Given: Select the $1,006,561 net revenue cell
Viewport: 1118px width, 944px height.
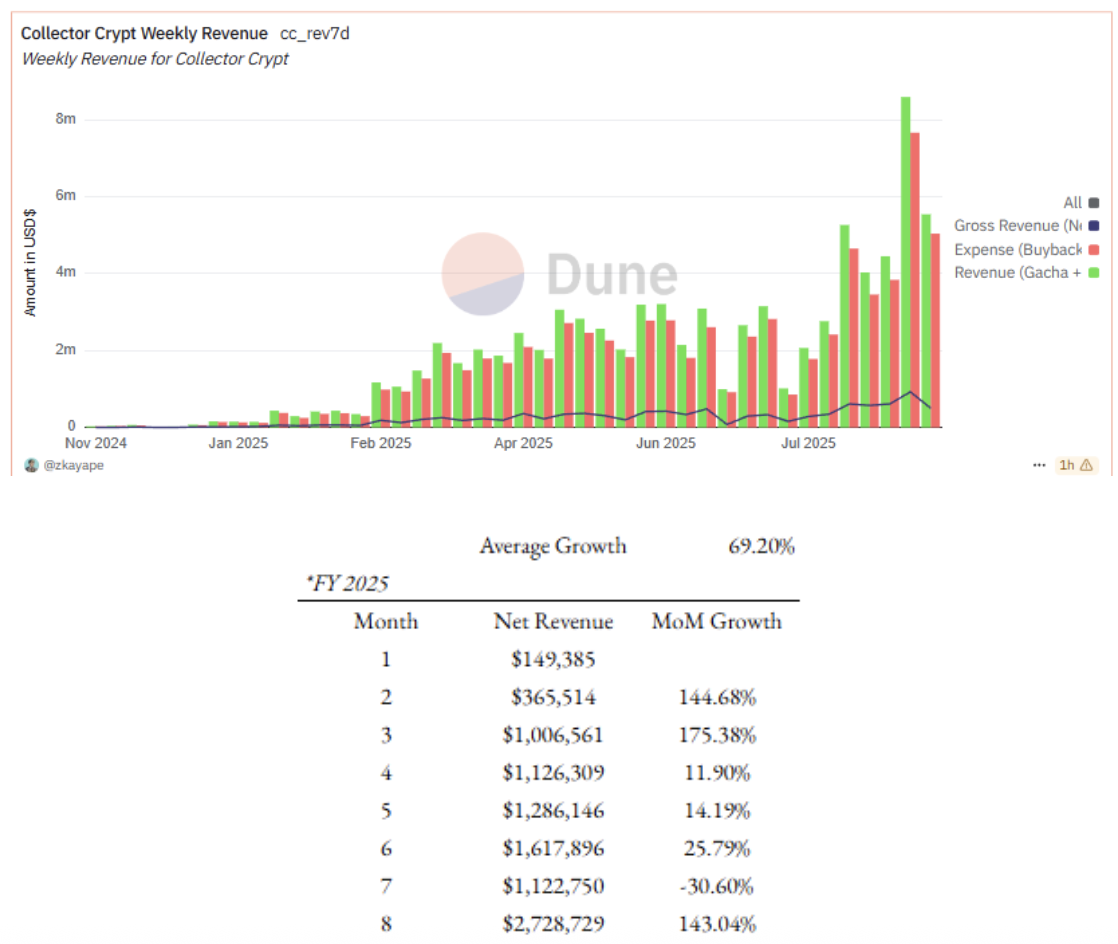Looking at the screenshot, I should click(553, 734).
